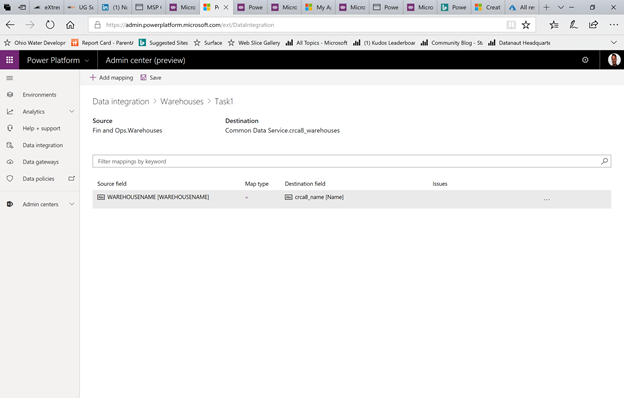
Task: Open settings gear in header
Action: click(585, 60)
